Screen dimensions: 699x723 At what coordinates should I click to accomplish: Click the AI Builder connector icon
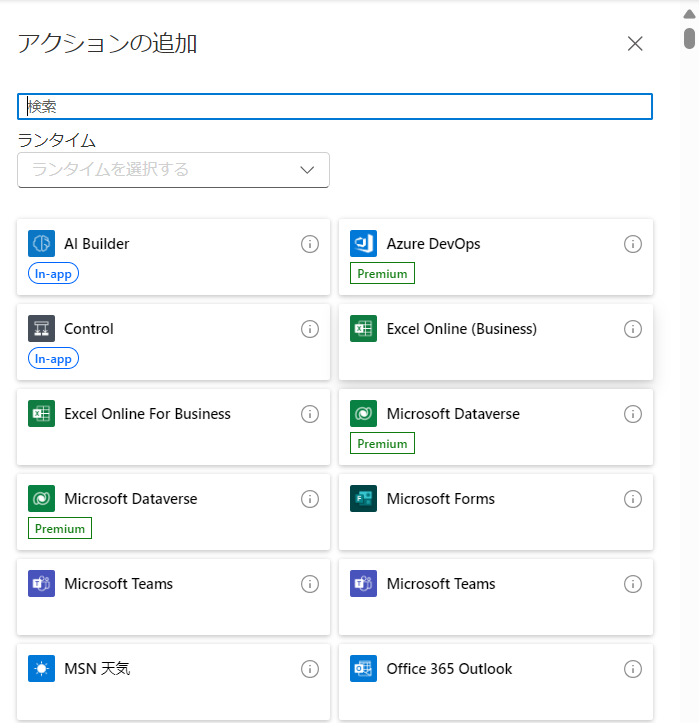coord(41,243)
